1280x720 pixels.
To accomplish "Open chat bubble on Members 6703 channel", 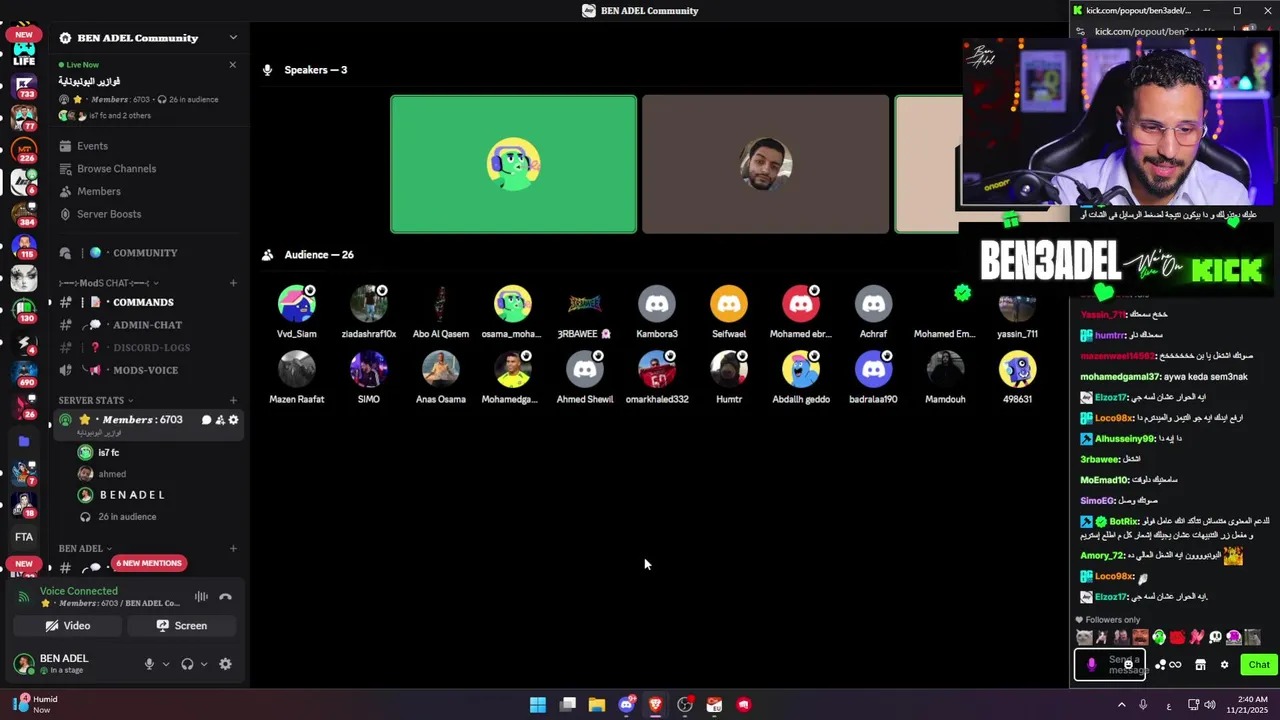I will coord(206,420).
